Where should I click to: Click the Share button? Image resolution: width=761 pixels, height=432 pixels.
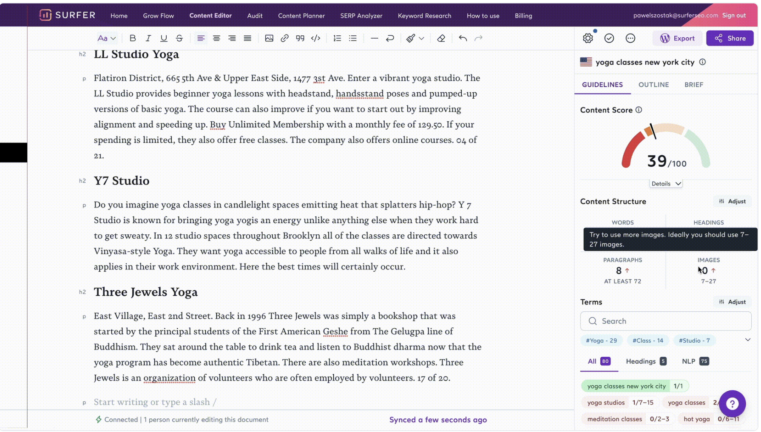pyautogui.click(x=729, y=38)
